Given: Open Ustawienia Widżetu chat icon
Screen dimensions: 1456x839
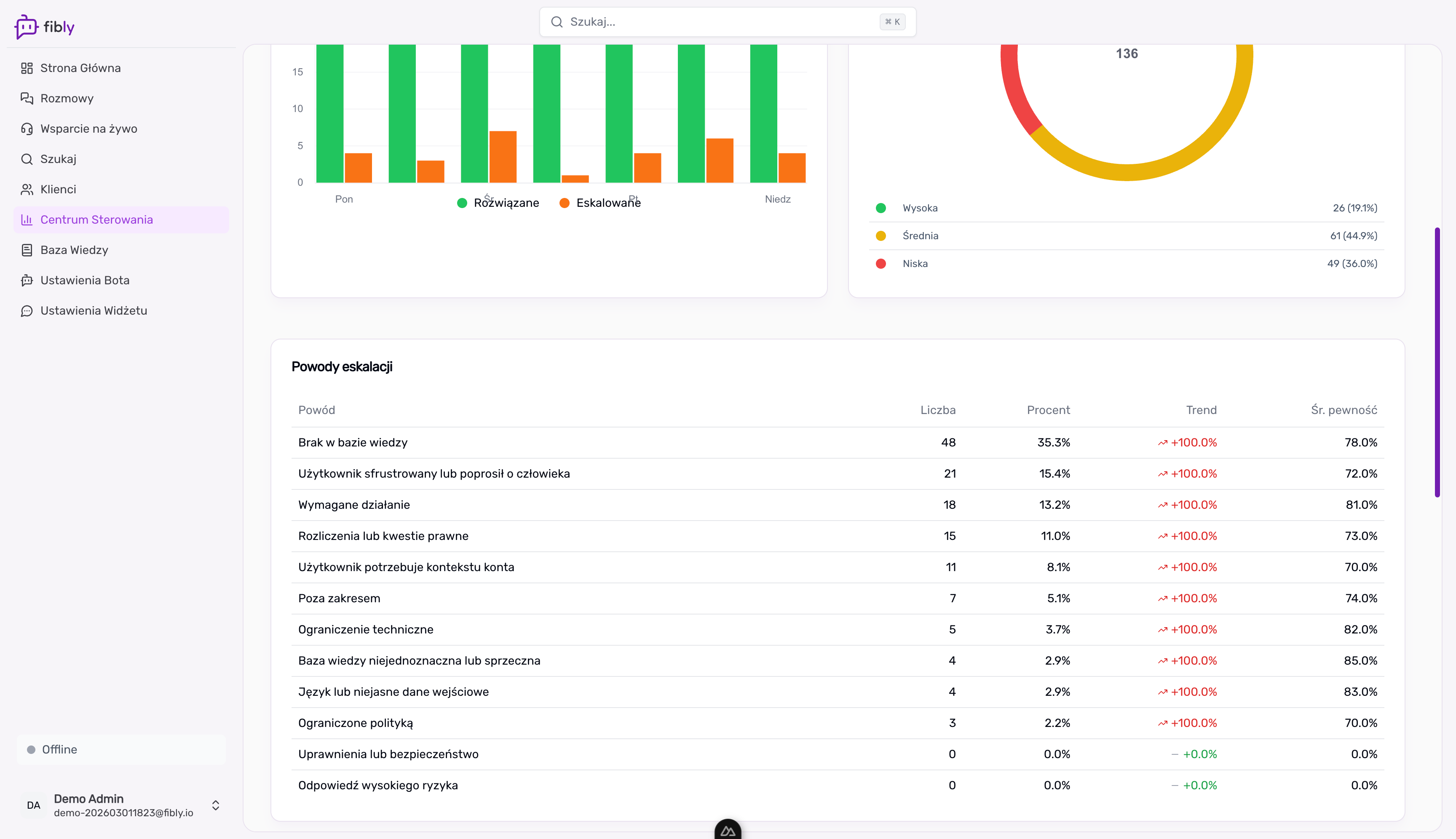Looking at the screenshot, I should (27, 311).
